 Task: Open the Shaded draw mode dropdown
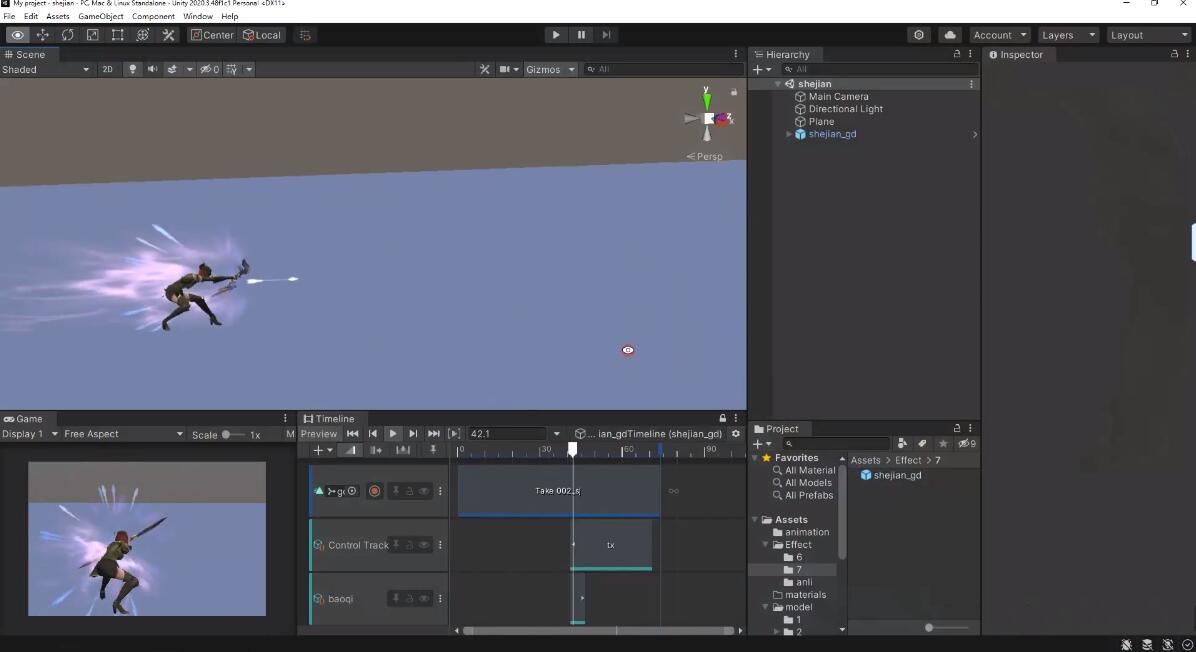pyautogui.click(x=46, y=69)
